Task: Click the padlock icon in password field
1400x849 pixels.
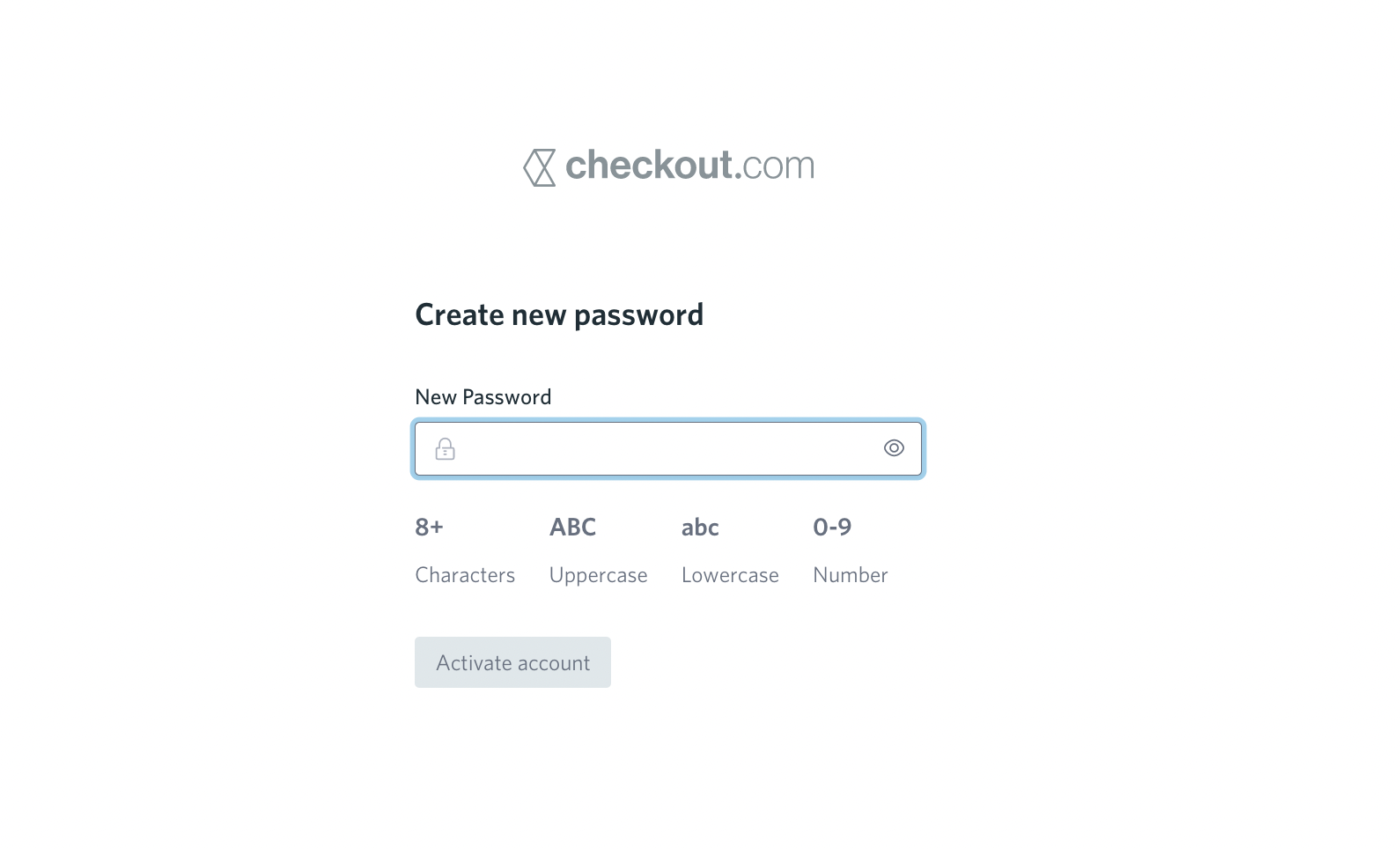Action: click(446, 449)
